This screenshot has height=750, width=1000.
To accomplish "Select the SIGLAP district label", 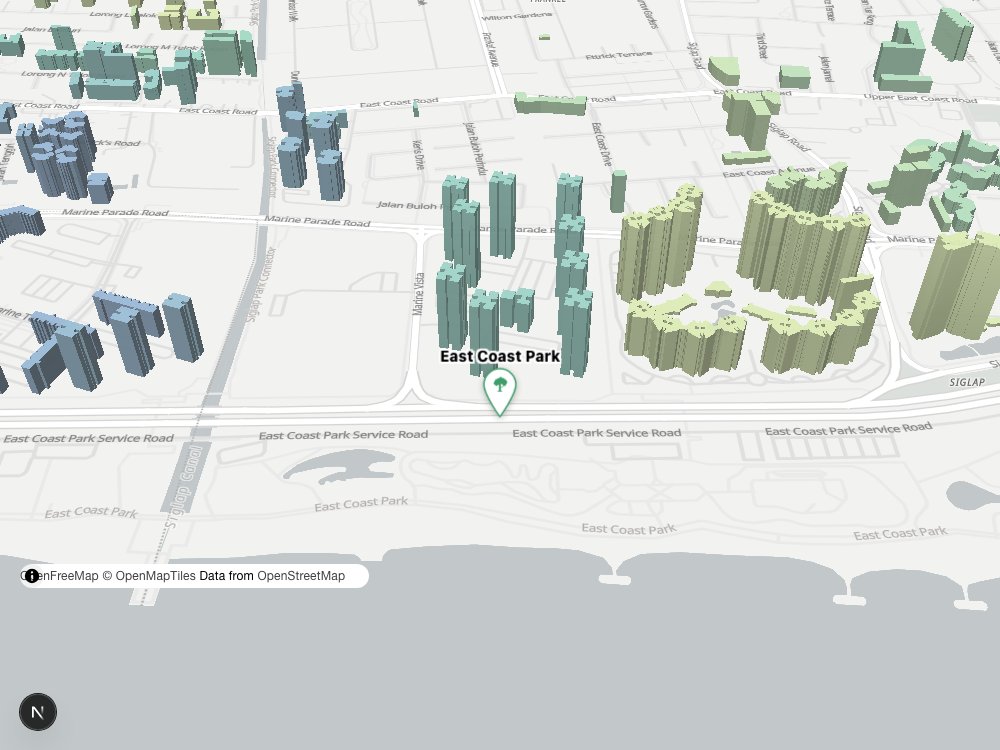I will click(967, 383).
